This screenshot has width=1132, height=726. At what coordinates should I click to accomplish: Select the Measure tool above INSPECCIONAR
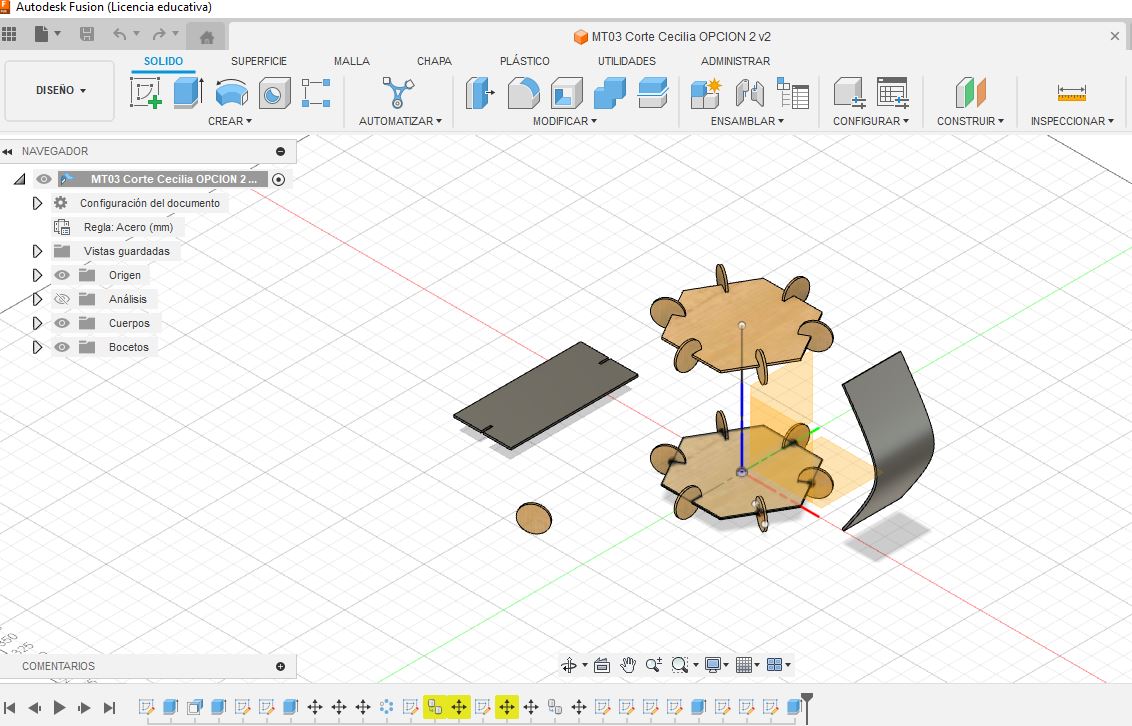(x=1071, y=93)
